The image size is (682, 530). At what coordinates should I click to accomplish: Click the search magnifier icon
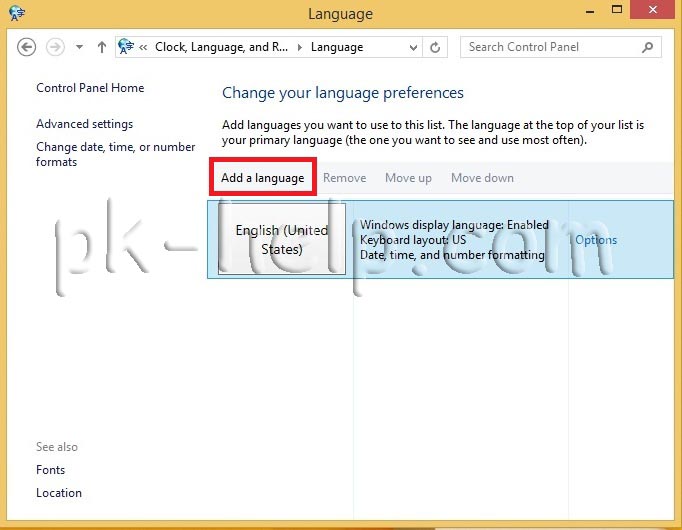[647, 47]
